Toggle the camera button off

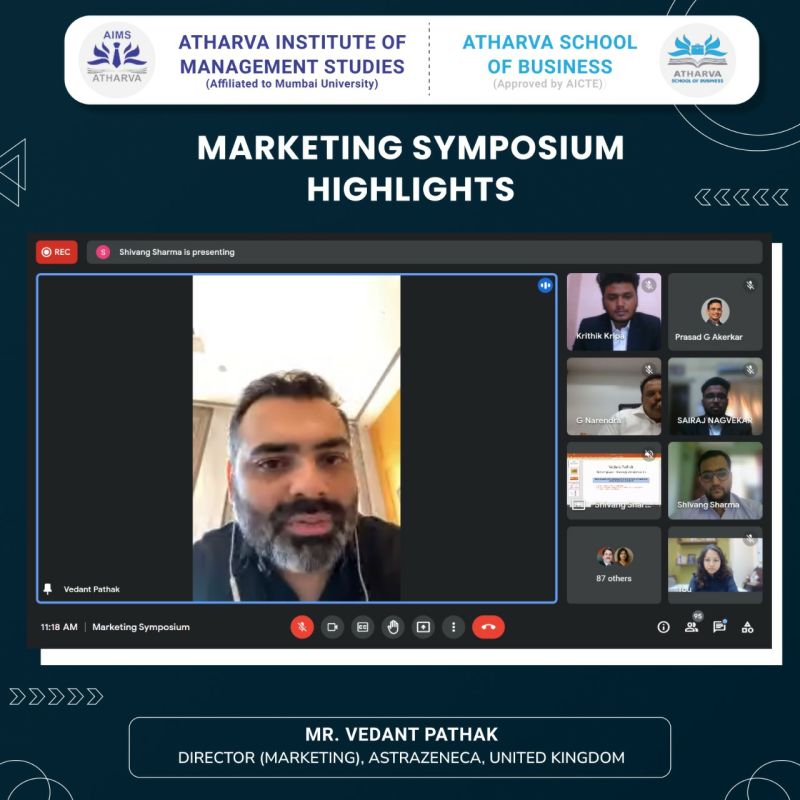coord(332,627)
